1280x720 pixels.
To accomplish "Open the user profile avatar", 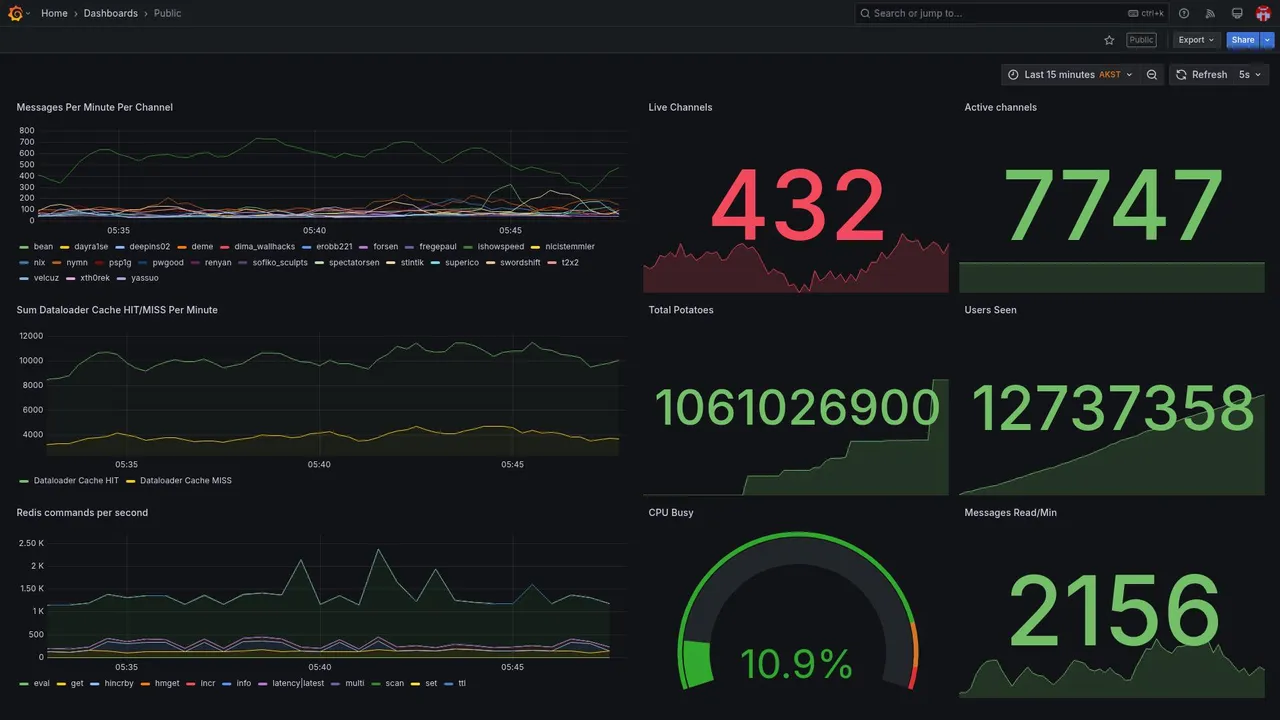I will tap(1263, 13).
